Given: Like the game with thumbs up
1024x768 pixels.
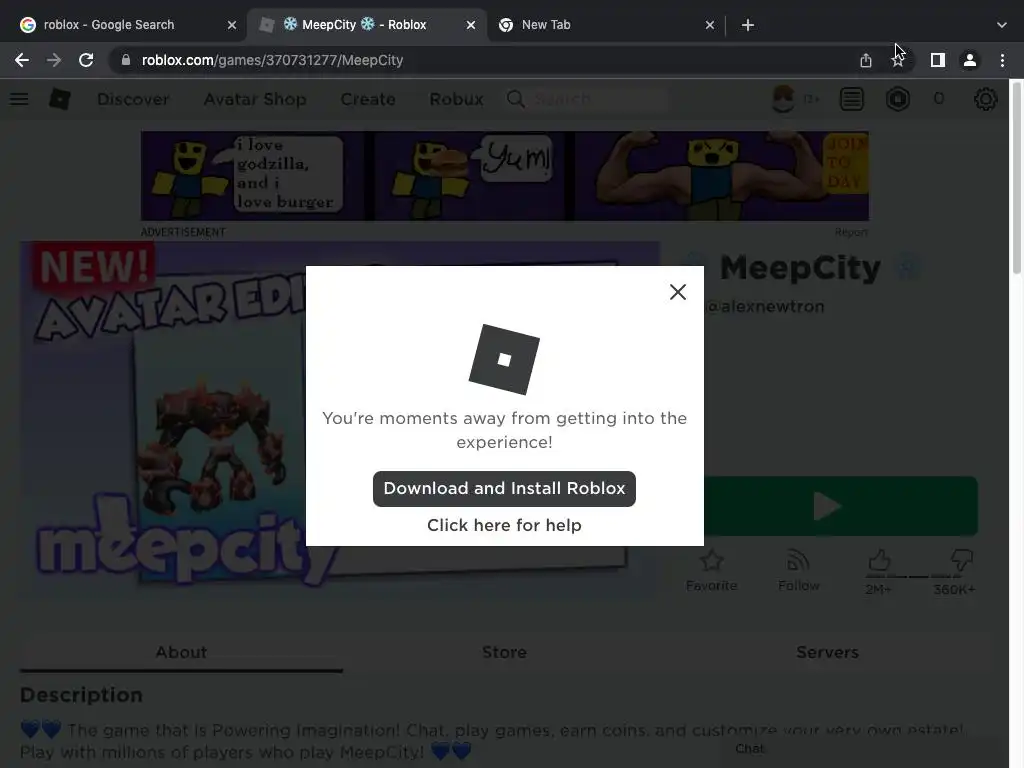Looking at the screenshot, I should pos(879,560).
